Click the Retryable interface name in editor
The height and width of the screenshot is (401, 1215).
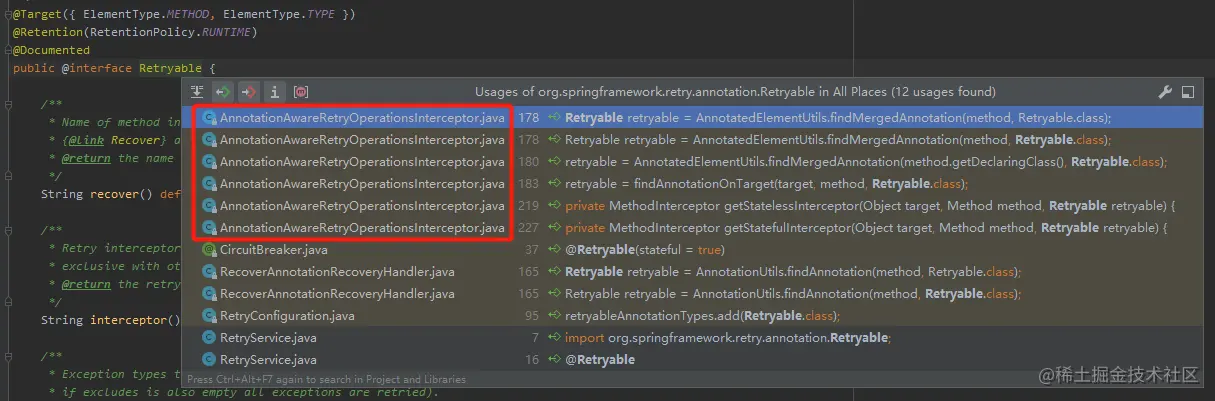click(170, 68)
